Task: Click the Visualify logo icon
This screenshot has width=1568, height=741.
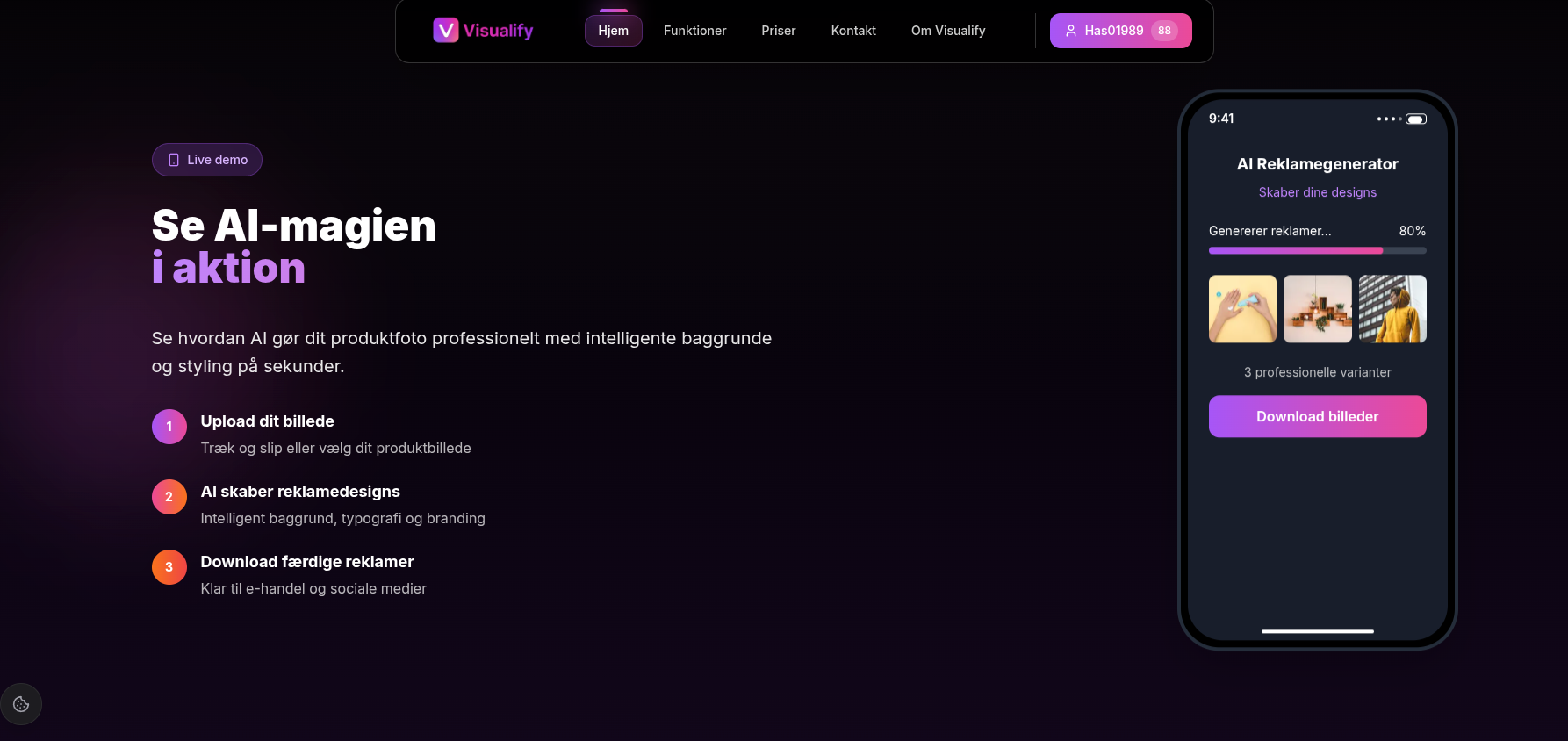Action: tap(445, 31)
